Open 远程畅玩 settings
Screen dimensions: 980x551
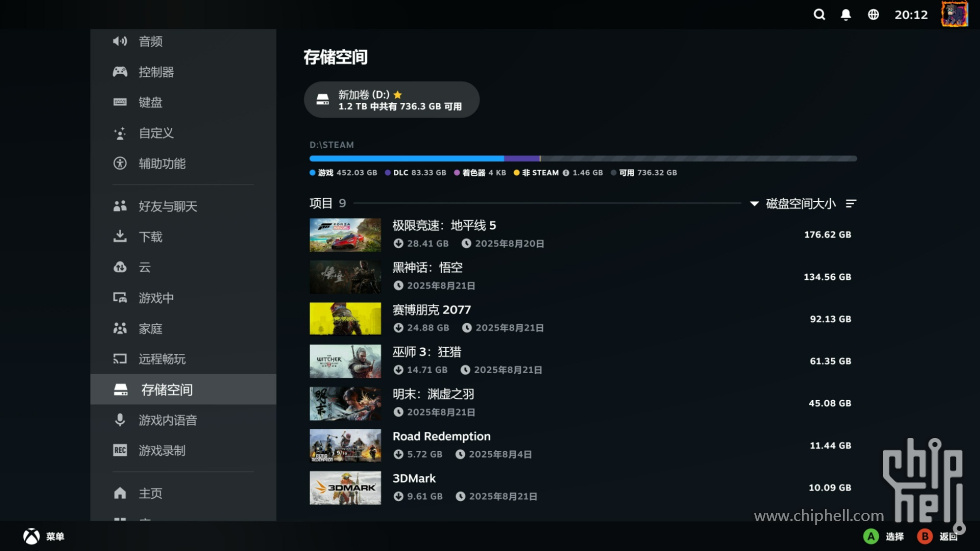[183, 359]
